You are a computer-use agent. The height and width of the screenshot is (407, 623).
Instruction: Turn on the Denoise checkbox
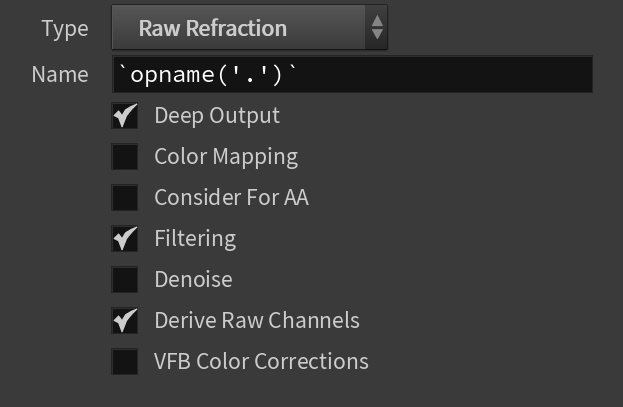tap(125, 279)
